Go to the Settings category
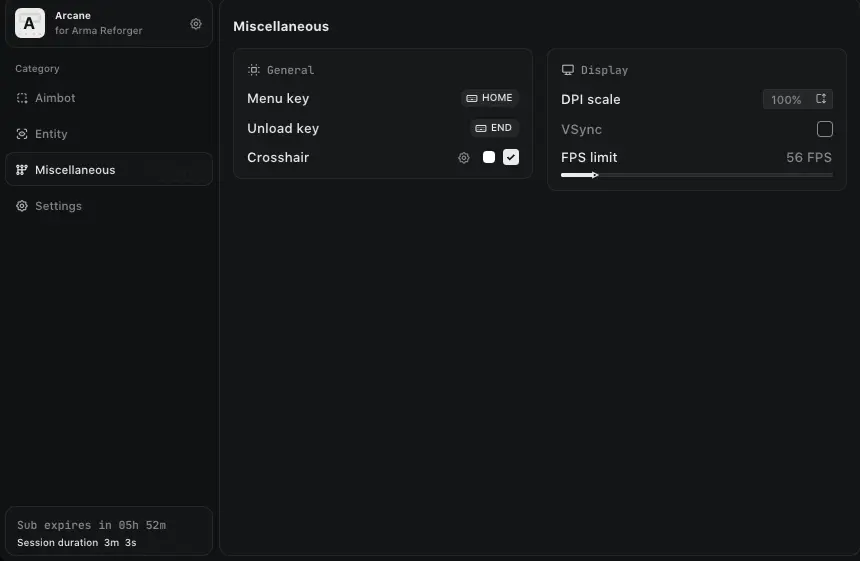The image size is (860, 561). pyautogui.click(x=58, y=206)
